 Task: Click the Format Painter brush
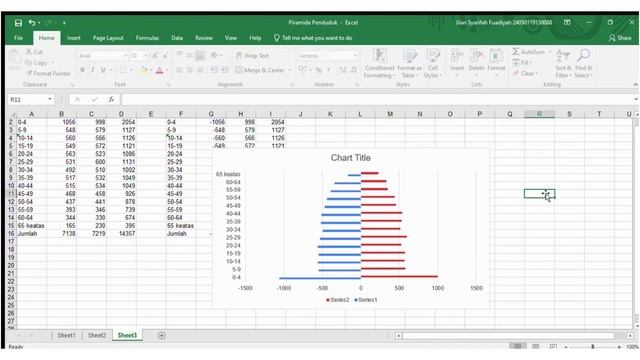coord(29,73)
